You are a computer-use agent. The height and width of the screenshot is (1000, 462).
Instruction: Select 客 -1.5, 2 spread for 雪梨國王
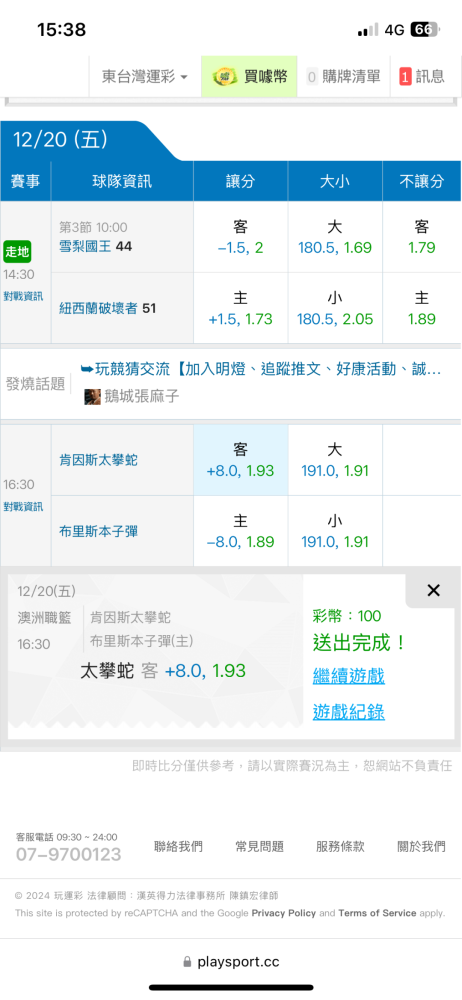tap(241, 237)
